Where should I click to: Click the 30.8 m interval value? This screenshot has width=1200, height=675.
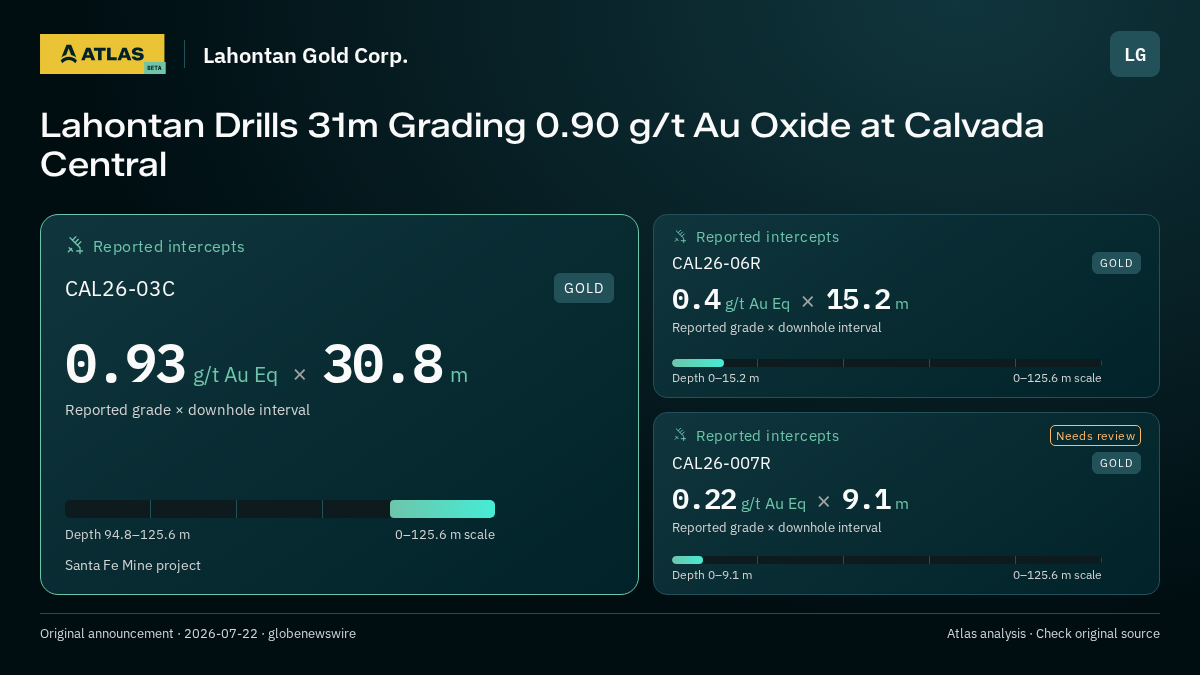click(383, 365)
